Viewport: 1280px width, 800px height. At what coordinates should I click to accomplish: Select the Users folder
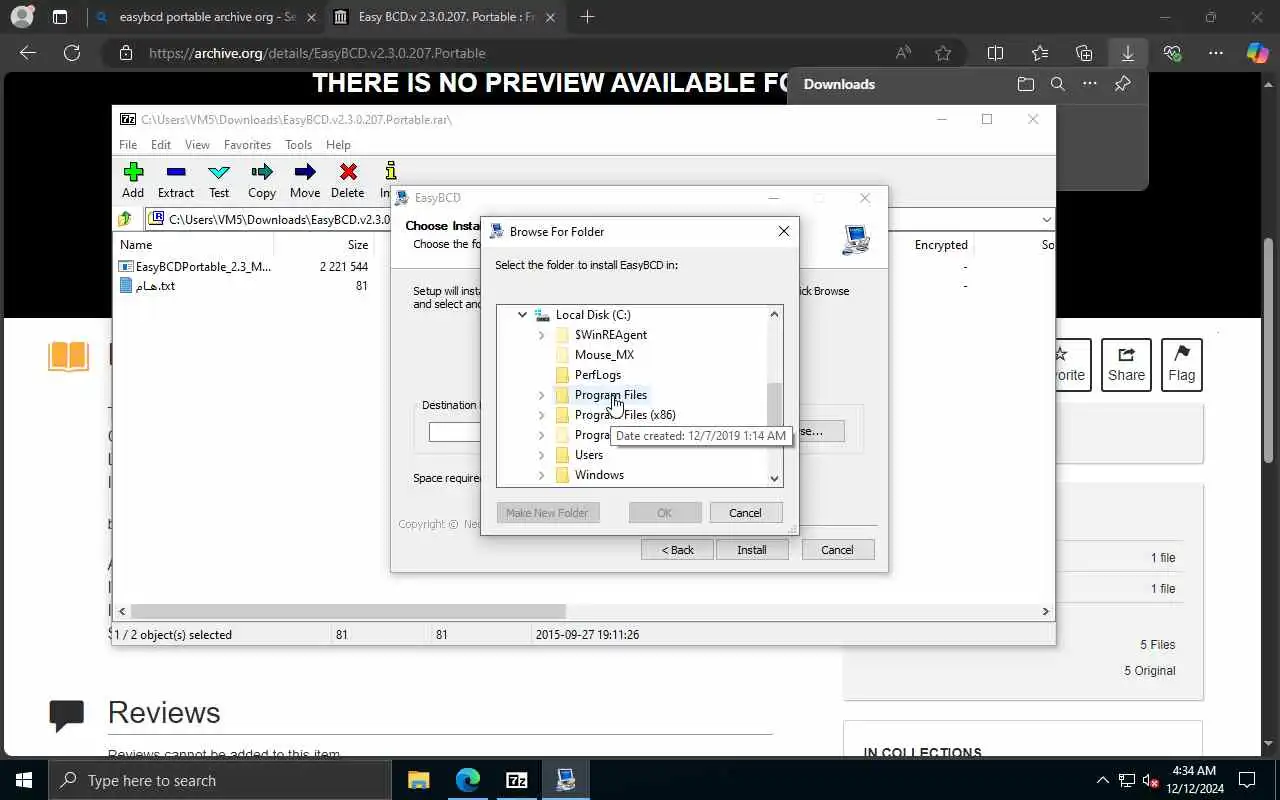click(589, 455)
